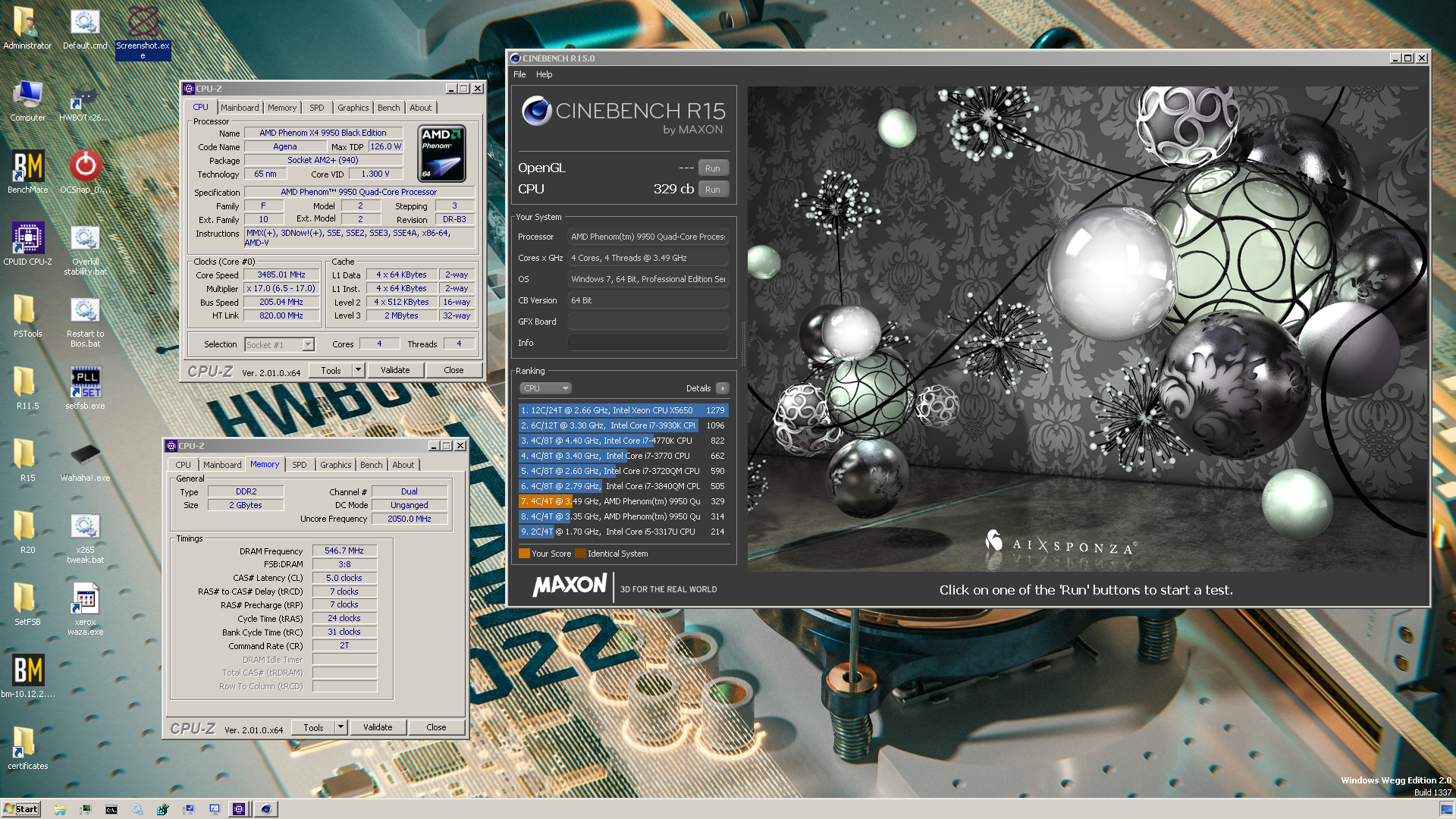Click the Start button
This screenshot has height=819, width=1456.
[20, 809]
